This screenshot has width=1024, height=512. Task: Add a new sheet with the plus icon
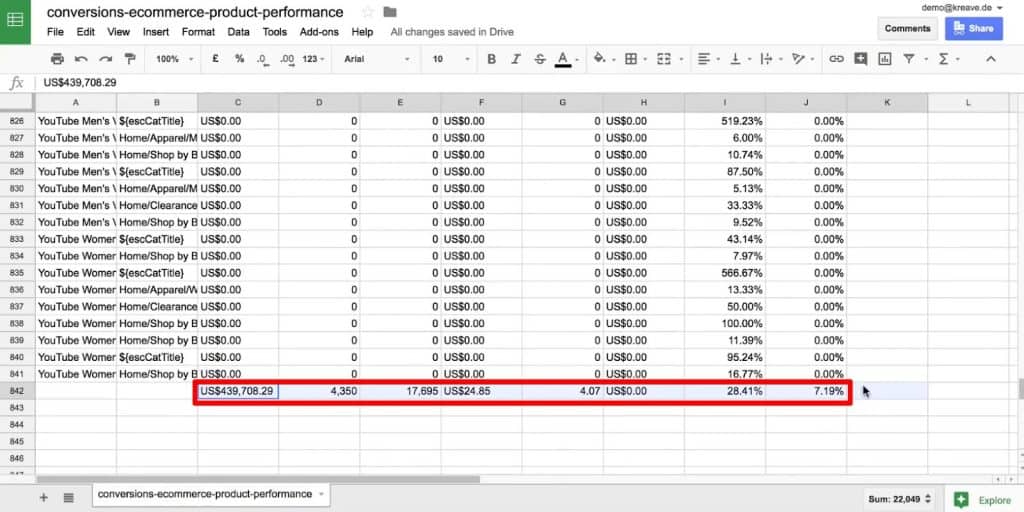coord(44,497)
